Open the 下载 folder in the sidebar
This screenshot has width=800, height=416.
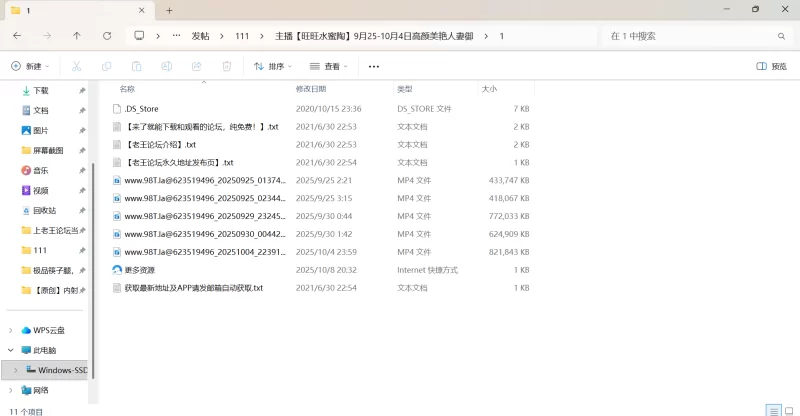coord(40,90)
